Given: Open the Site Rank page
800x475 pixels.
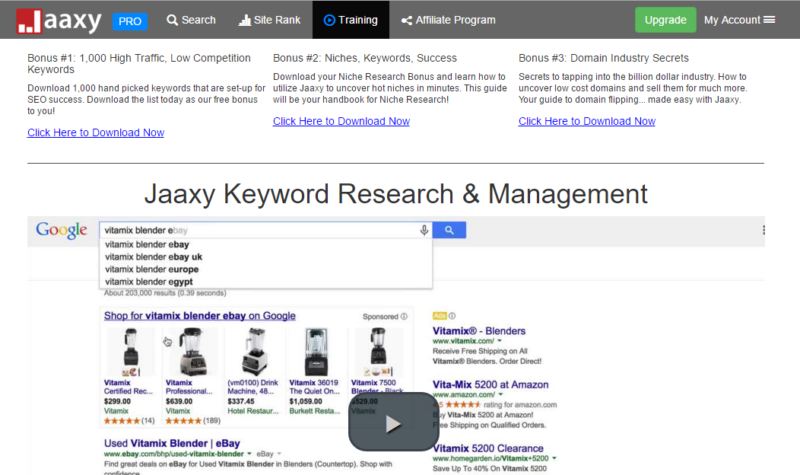Looking at the screenshot, I should pyautogui.click(x=269, y=20).
